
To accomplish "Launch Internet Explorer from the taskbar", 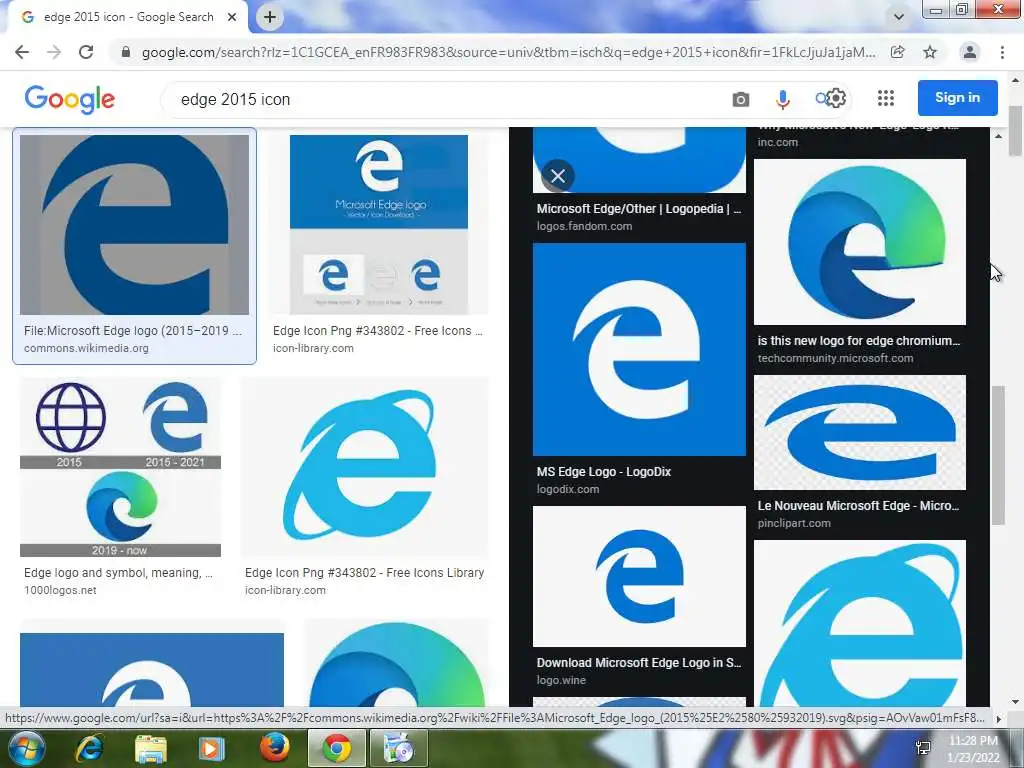I will click(x=89, y=748).
